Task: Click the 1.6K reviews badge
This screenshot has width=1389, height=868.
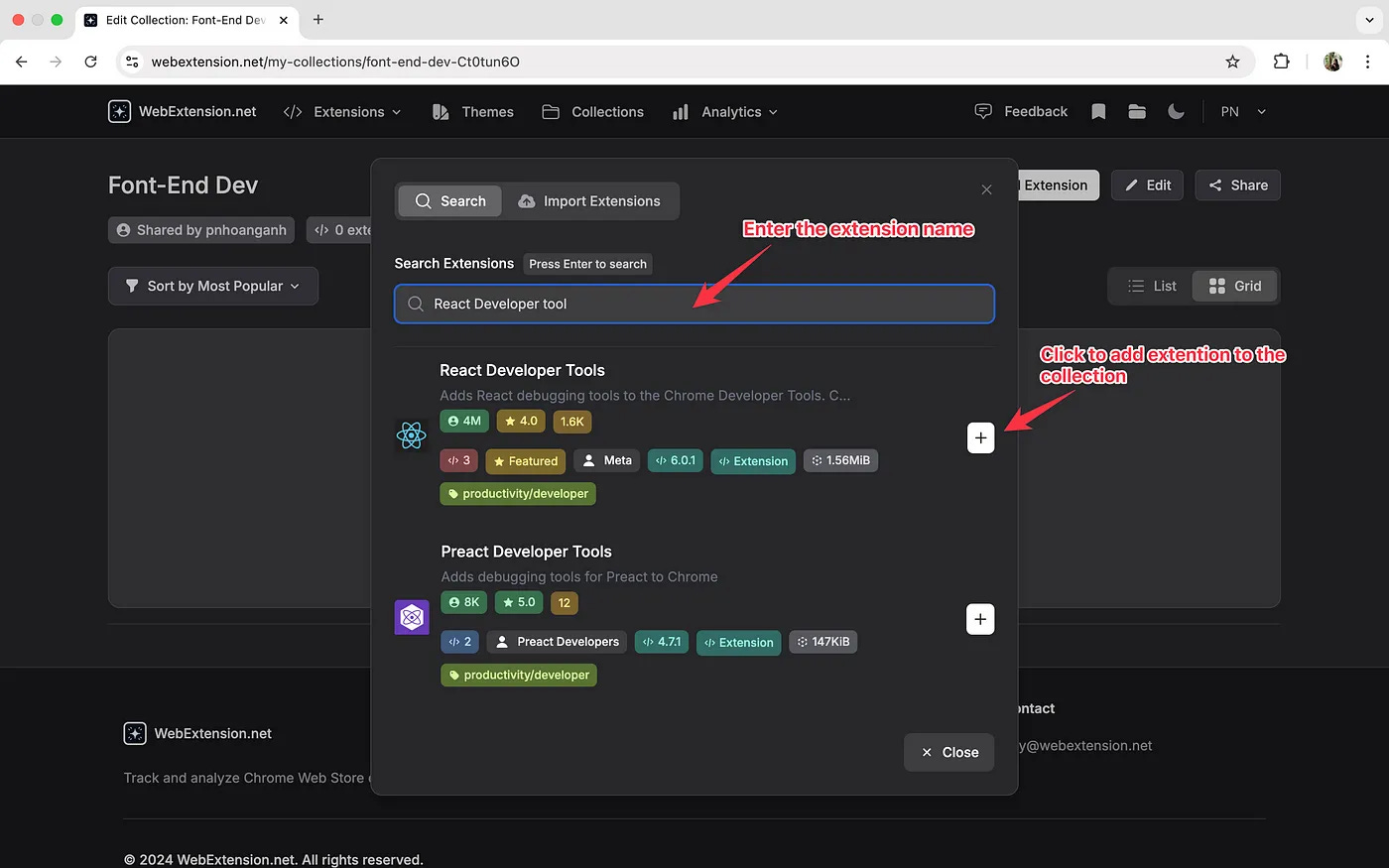Action: pyautogui.click(x=572, y=422)
